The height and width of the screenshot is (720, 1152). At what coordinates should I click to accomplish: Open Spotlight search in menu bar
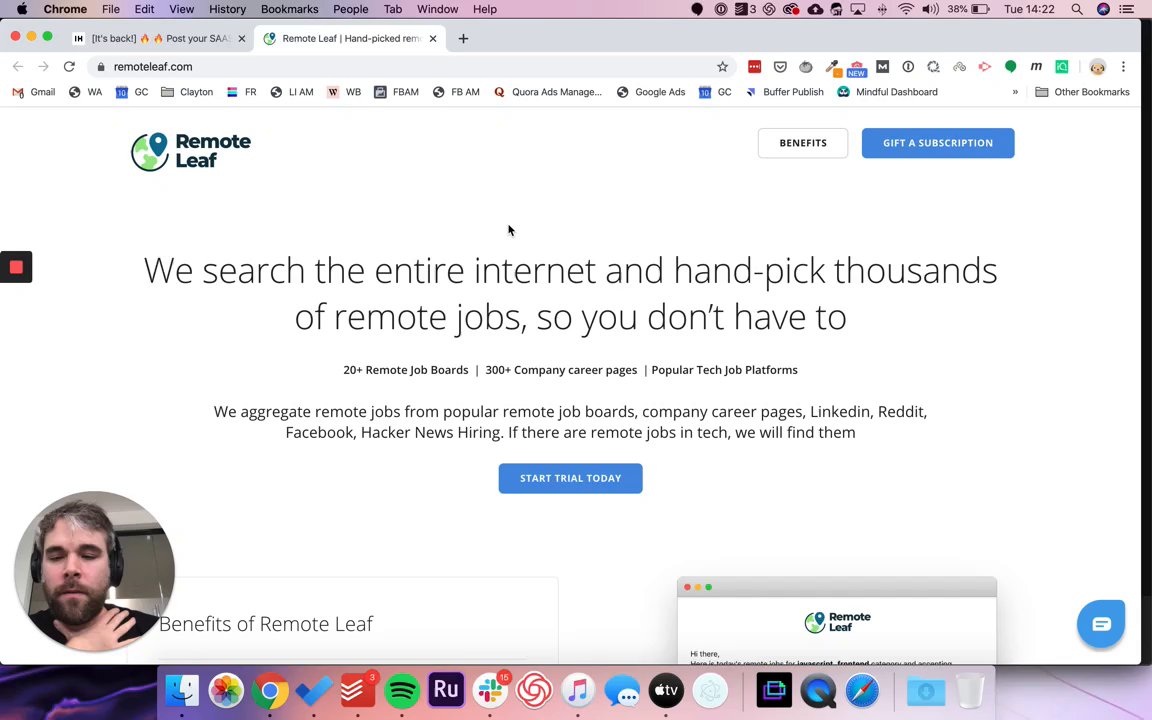[x=1076, y=10]
